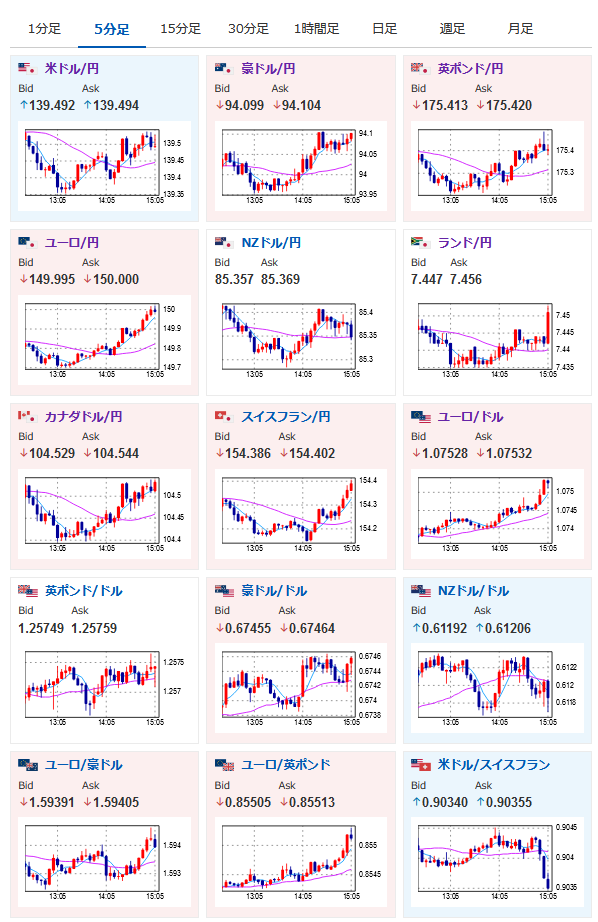Switch to the 日足 daily tab
Image resolution: width=598 pixels, height=922 pixels.
[385, 28]
